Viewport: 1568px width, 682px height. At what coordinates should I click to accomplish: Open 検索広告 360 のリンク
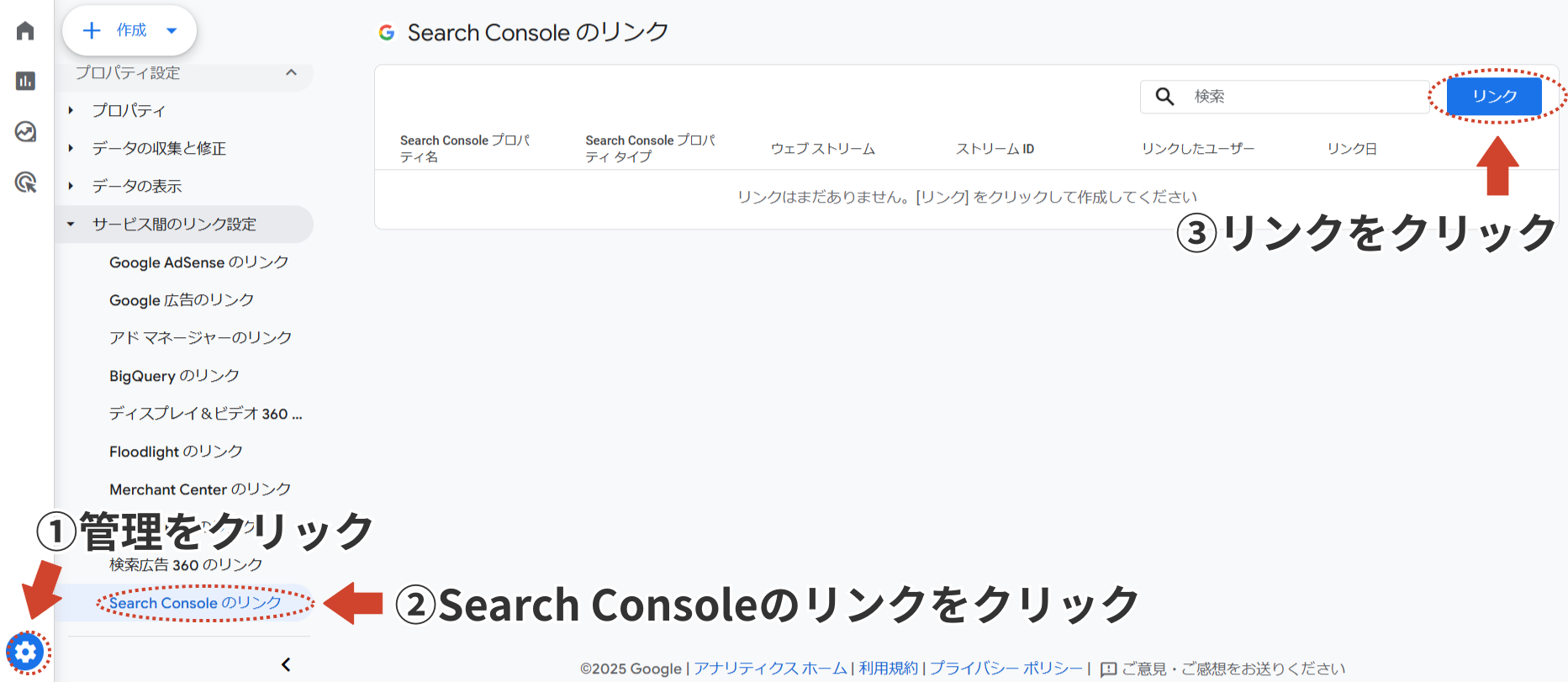pos(186,564)
